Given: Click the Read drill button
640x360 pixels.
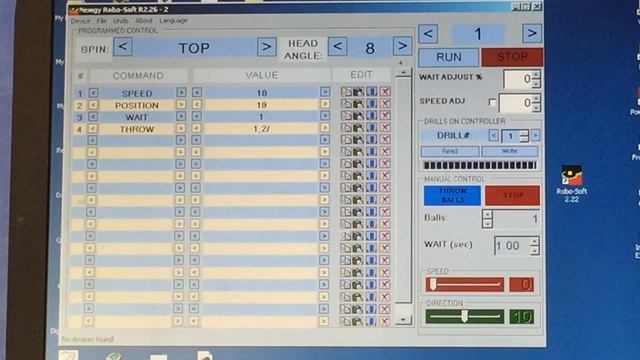Looking at the screenshot, I should [x=450, y=151].
